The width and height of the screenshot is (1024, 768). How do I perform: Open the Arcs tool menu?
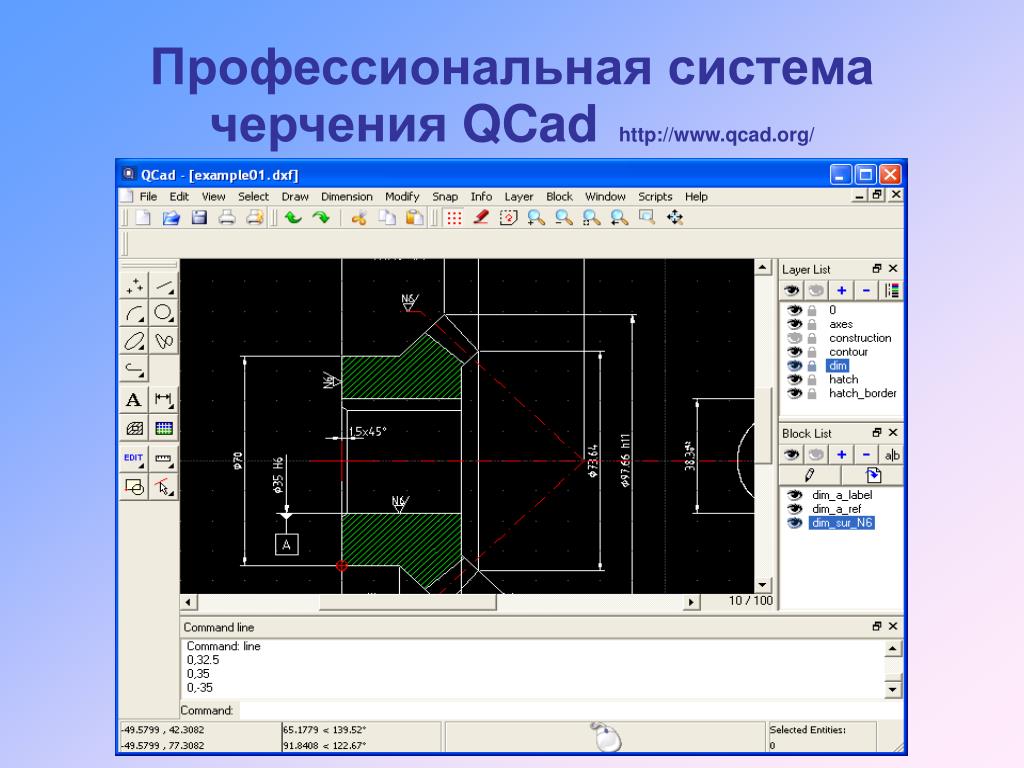click(135, 313)
